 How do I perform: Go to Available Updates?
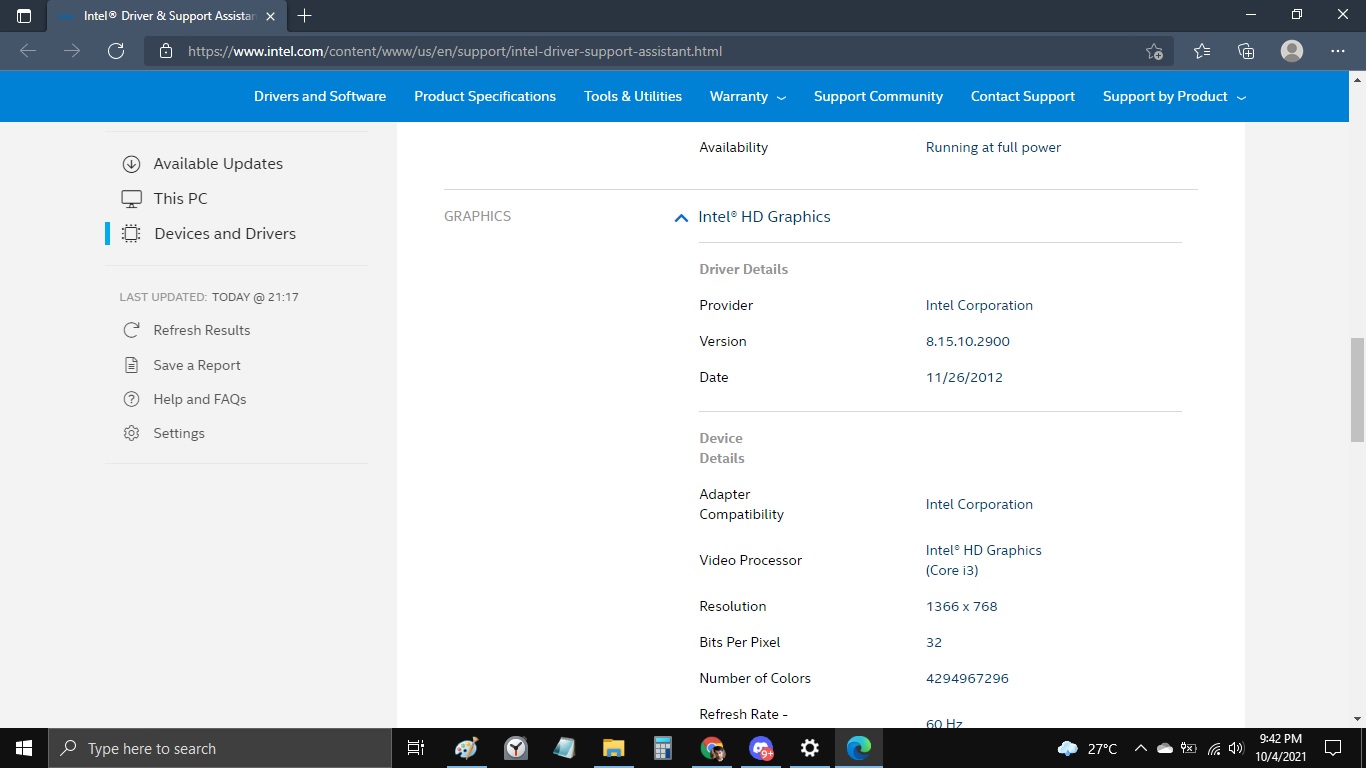[218, 164]
